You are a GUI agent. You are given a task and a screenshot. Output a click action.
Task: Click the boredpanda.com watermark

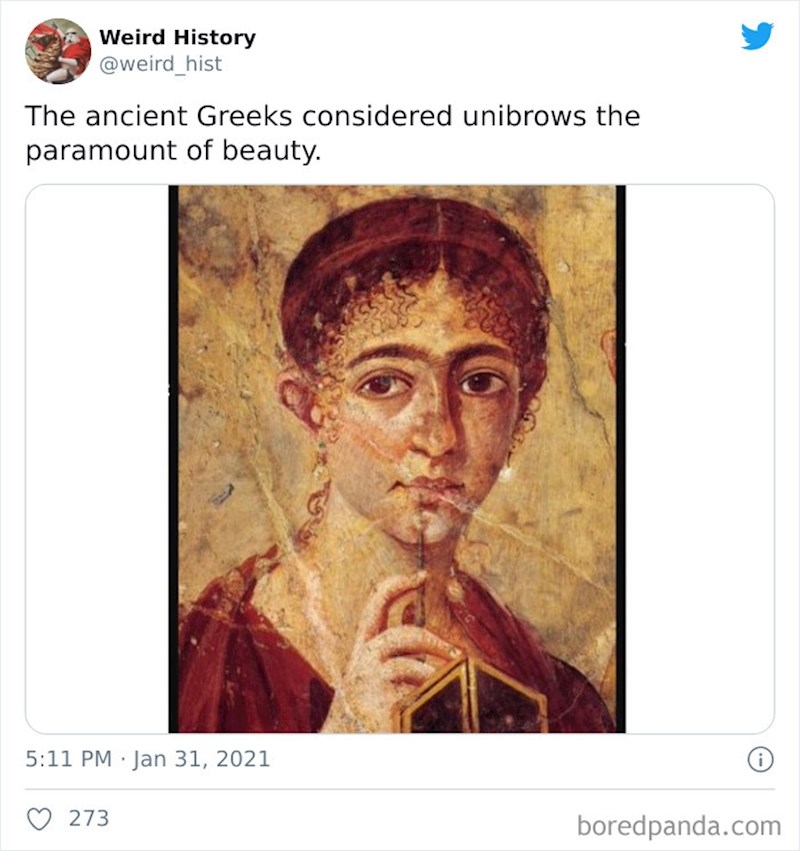[x=678, y=826]
